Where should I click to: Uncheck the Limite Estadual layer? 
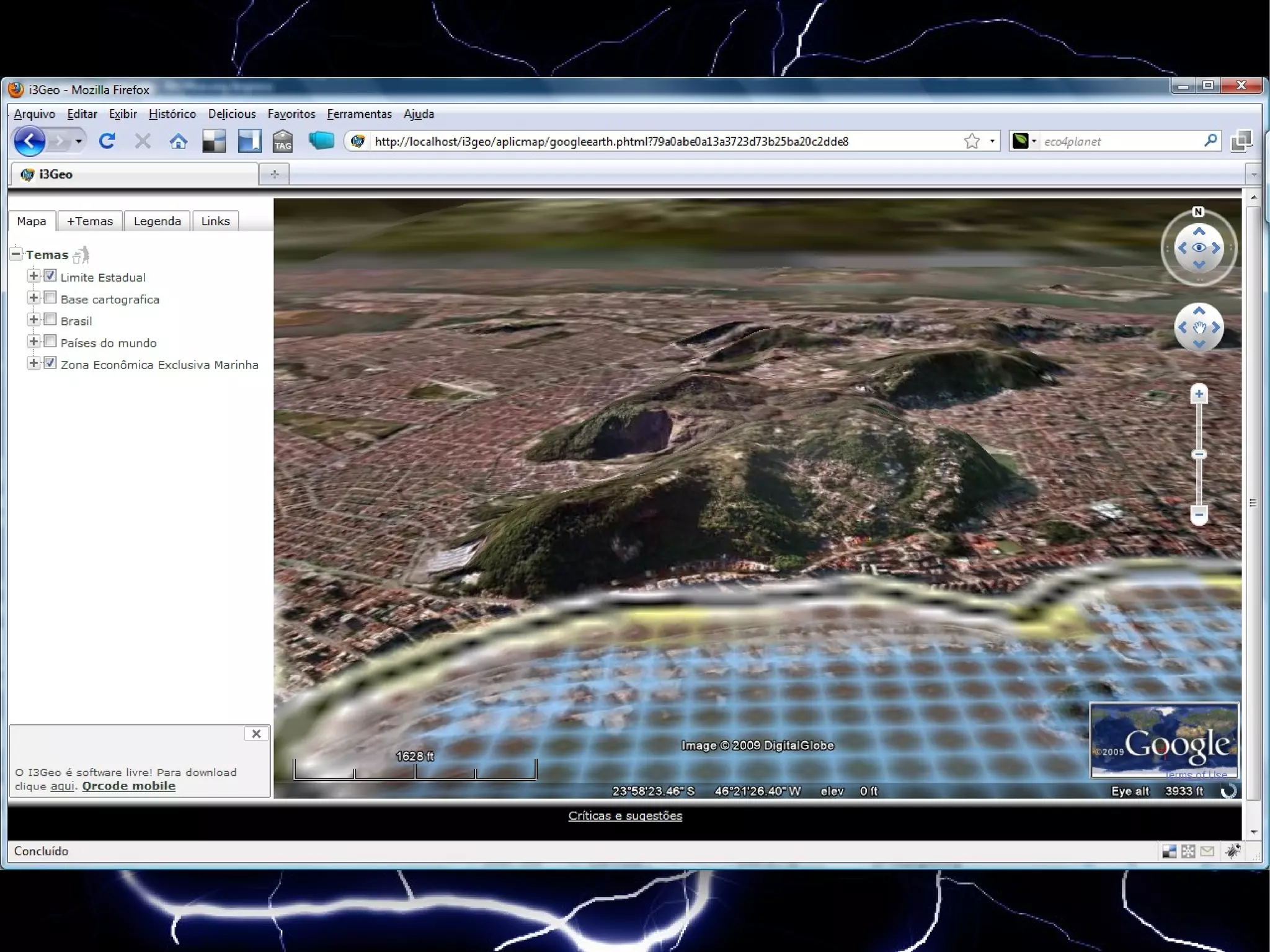(51, 276)
